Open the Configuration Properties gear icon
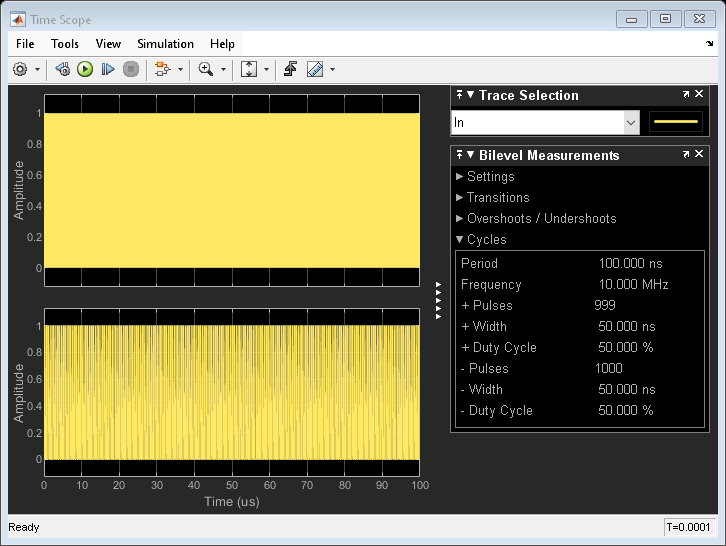 click(20, 69)
